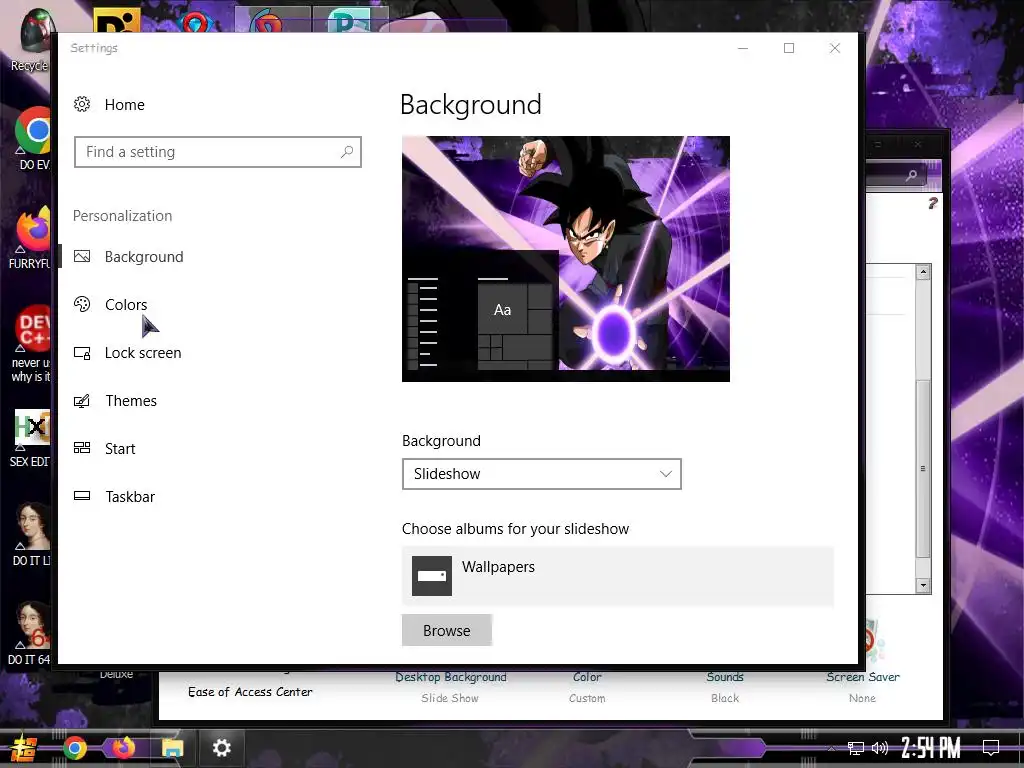Open the network tray icon

tap(855, 748)
